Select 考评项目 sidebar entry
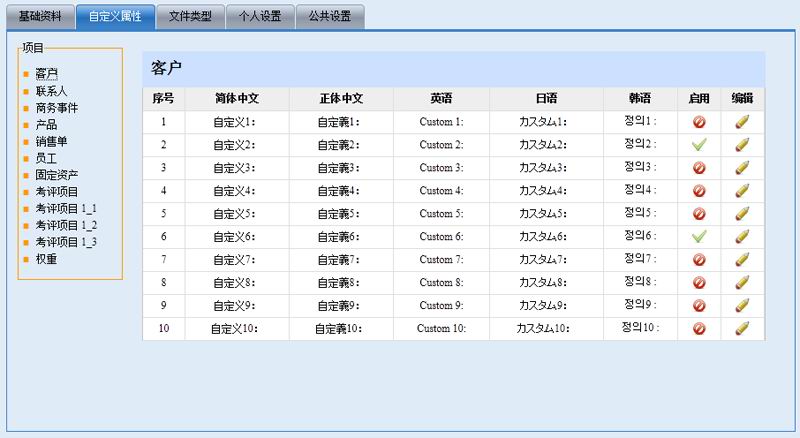This screenshot has height=438, width=800. coord(57,192)
